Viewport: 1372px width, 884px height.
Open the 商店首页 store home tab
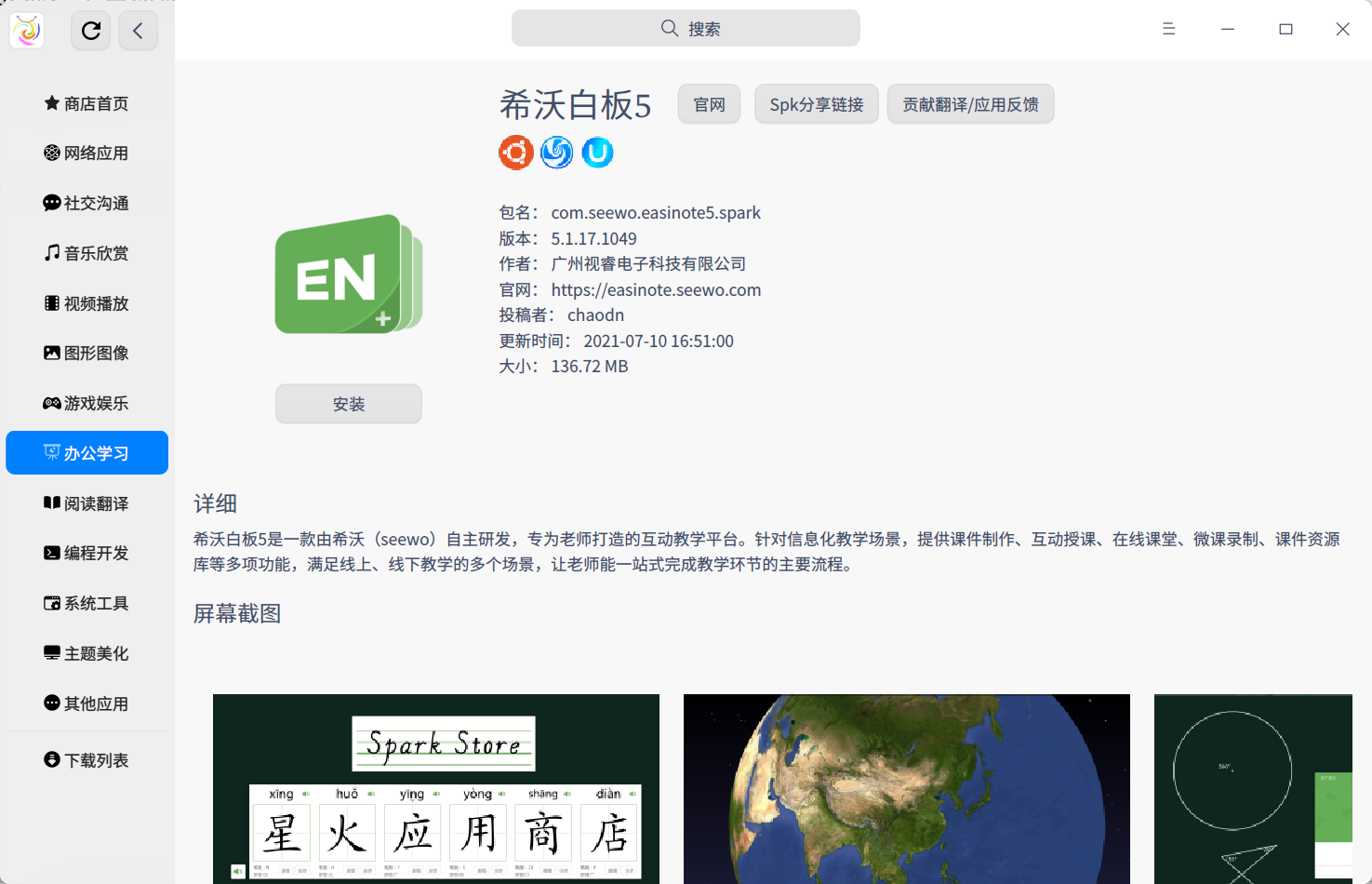[x=87, y=103]
